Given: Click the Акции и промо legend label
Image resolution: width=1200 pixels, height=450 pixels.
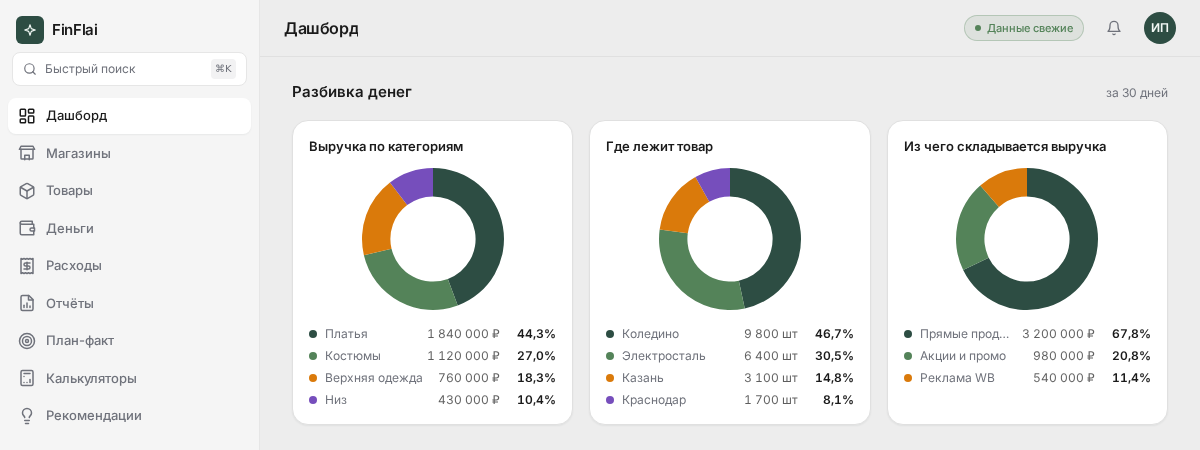Looking at the screenshot, I should point(963,356).
